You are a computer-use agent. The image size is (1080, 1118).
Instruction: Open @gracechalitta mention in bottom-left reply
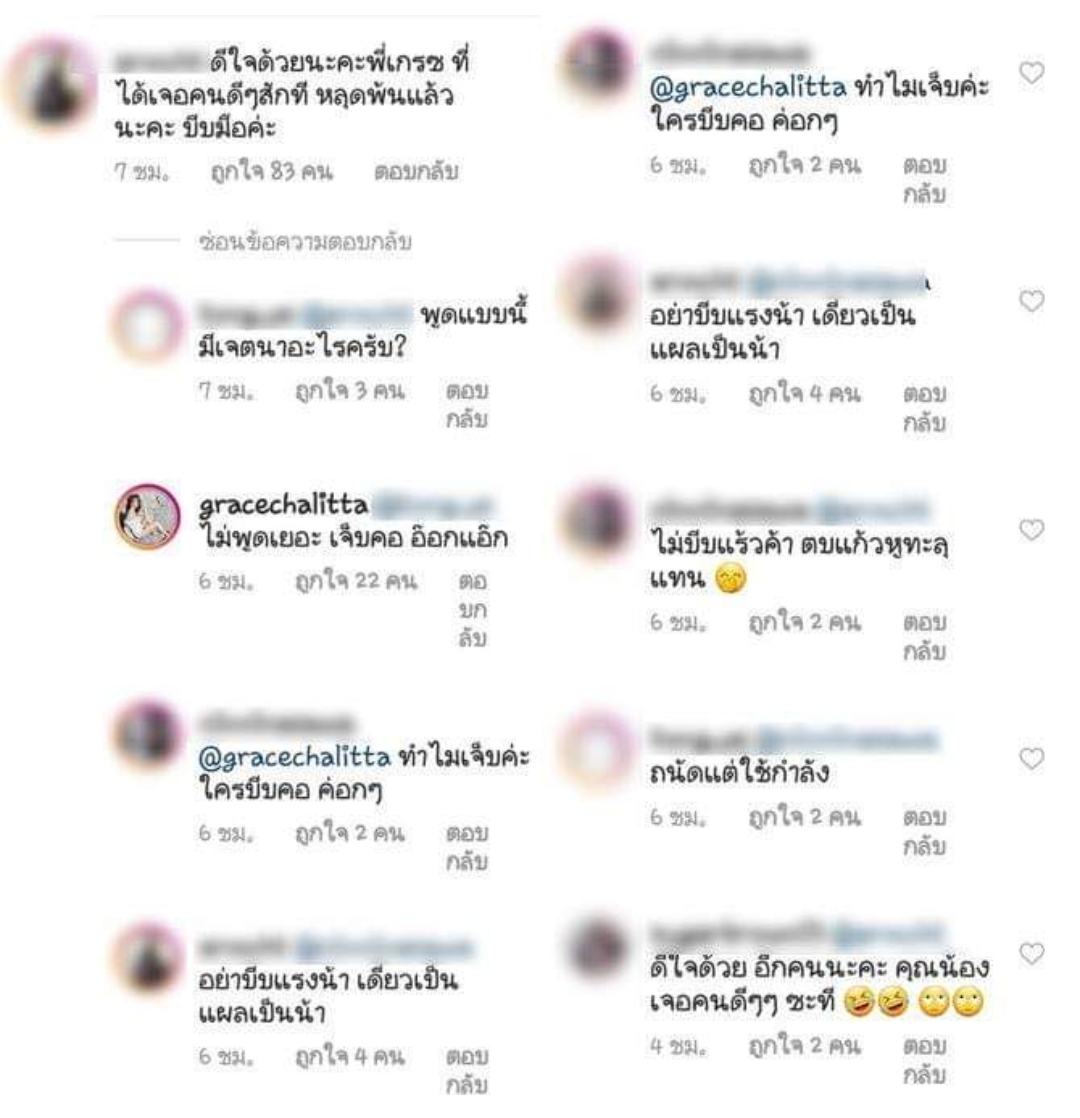click(x=294, y=757)
